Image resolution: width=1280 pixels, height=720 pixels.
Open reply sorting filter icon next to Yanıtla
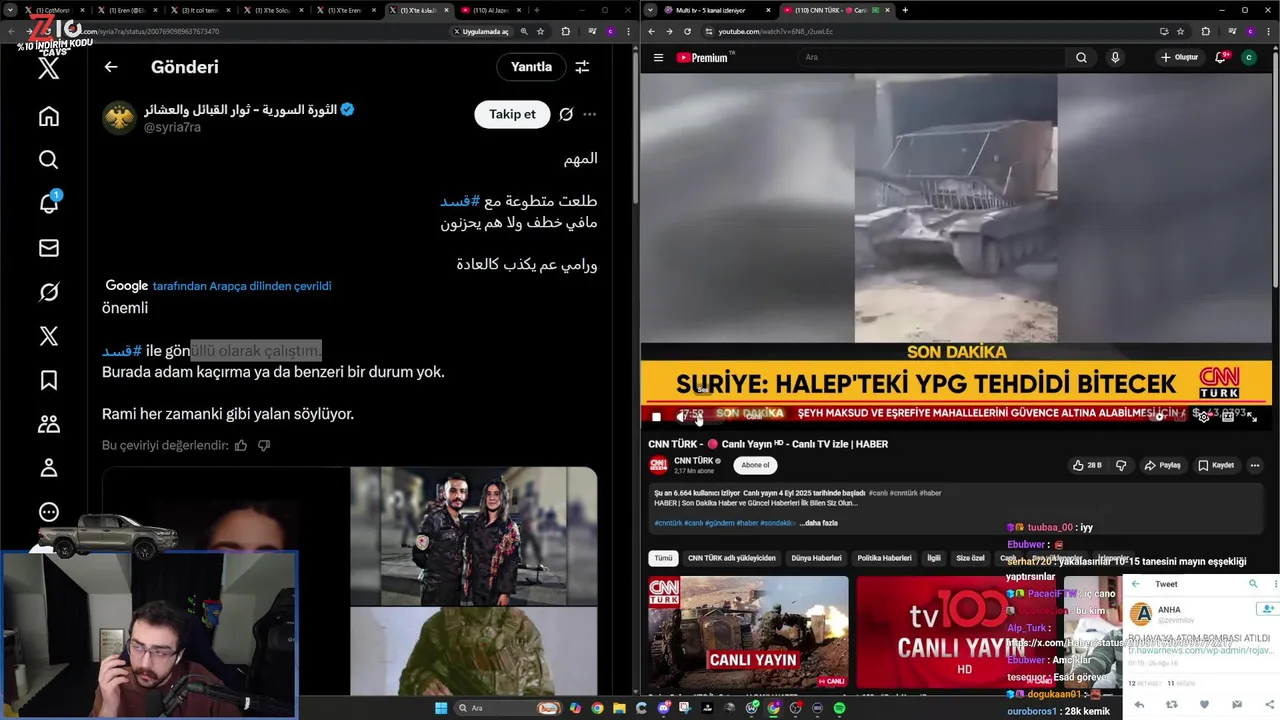pyautogui.click(x=582, y=67)
